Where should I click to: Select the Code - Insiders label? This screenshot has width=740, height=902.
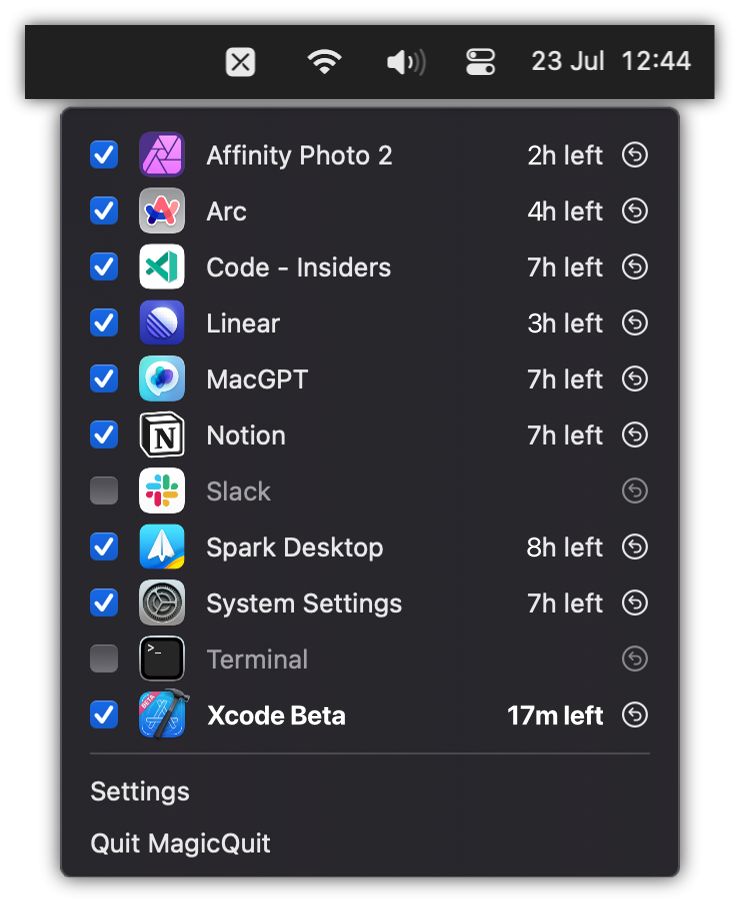(x=299, y=267)
